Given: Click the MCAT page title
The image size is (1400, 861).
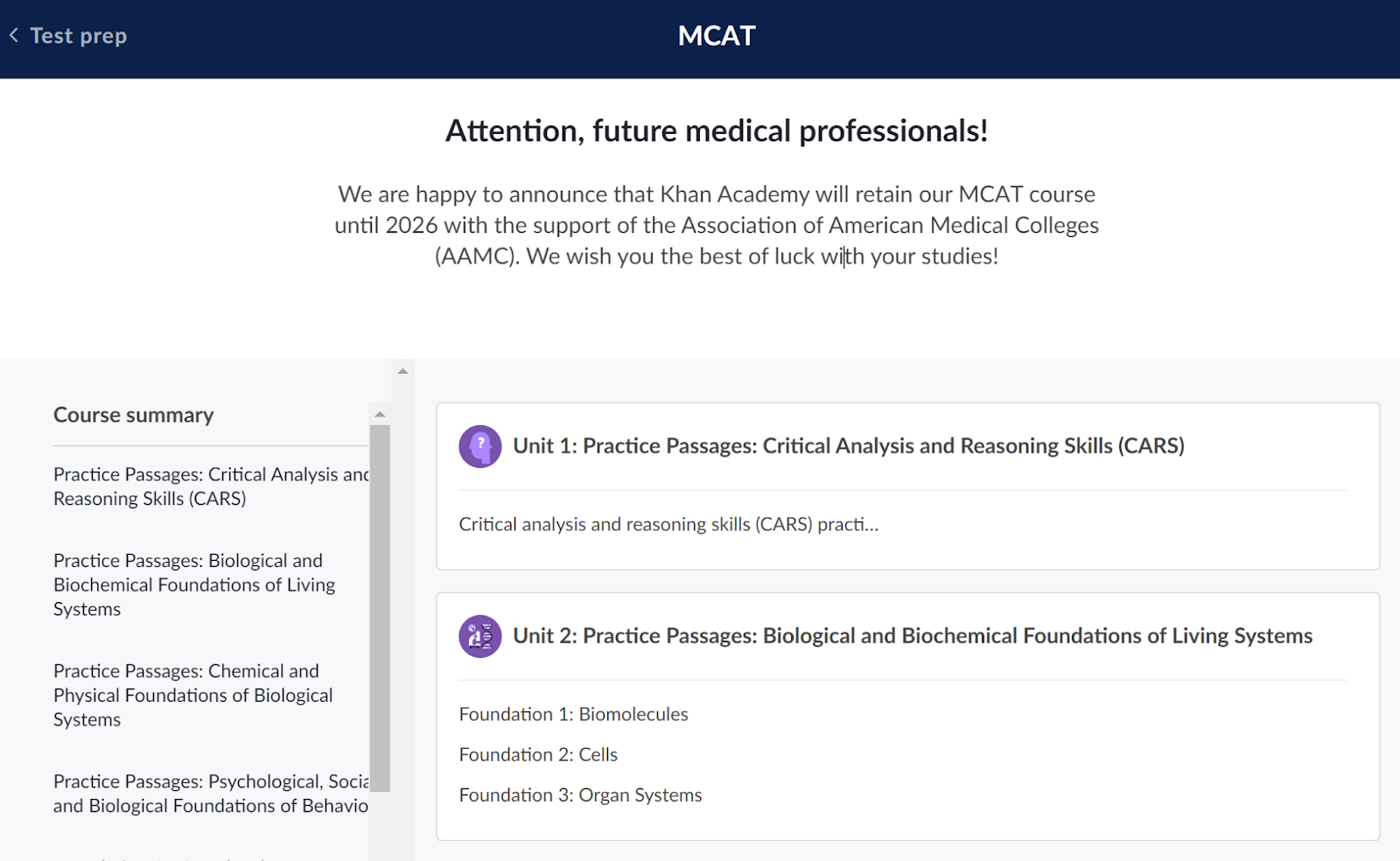Looking at the screenshot, I should coord(717,36).
